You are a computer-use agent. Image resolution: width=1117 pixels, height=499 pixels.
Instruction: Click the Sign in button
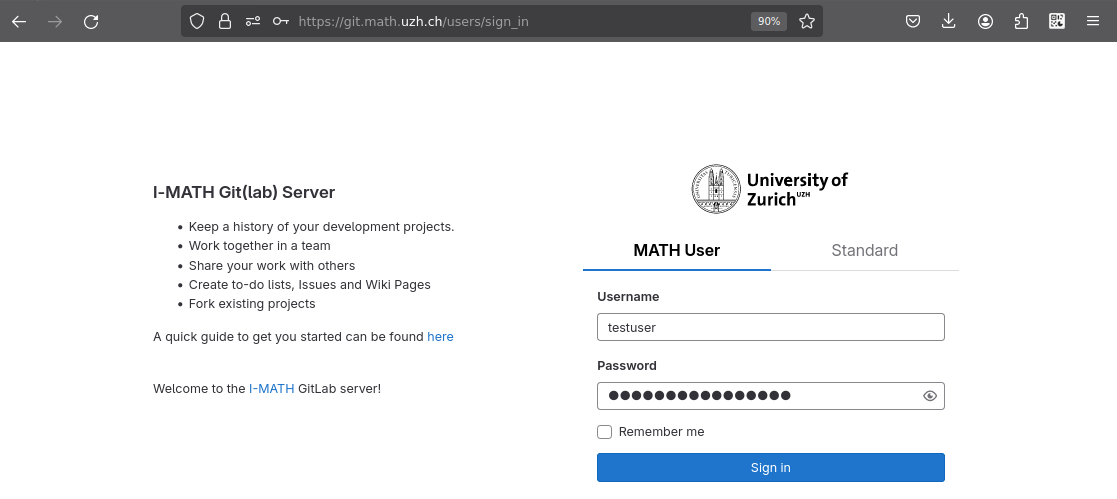[771, 468]
